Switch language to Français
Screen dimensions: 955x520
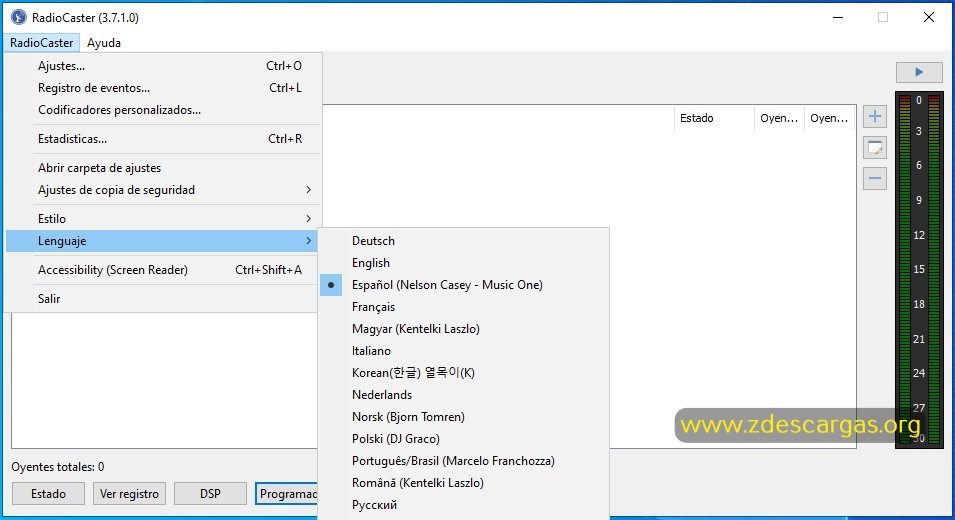(463, 306)
